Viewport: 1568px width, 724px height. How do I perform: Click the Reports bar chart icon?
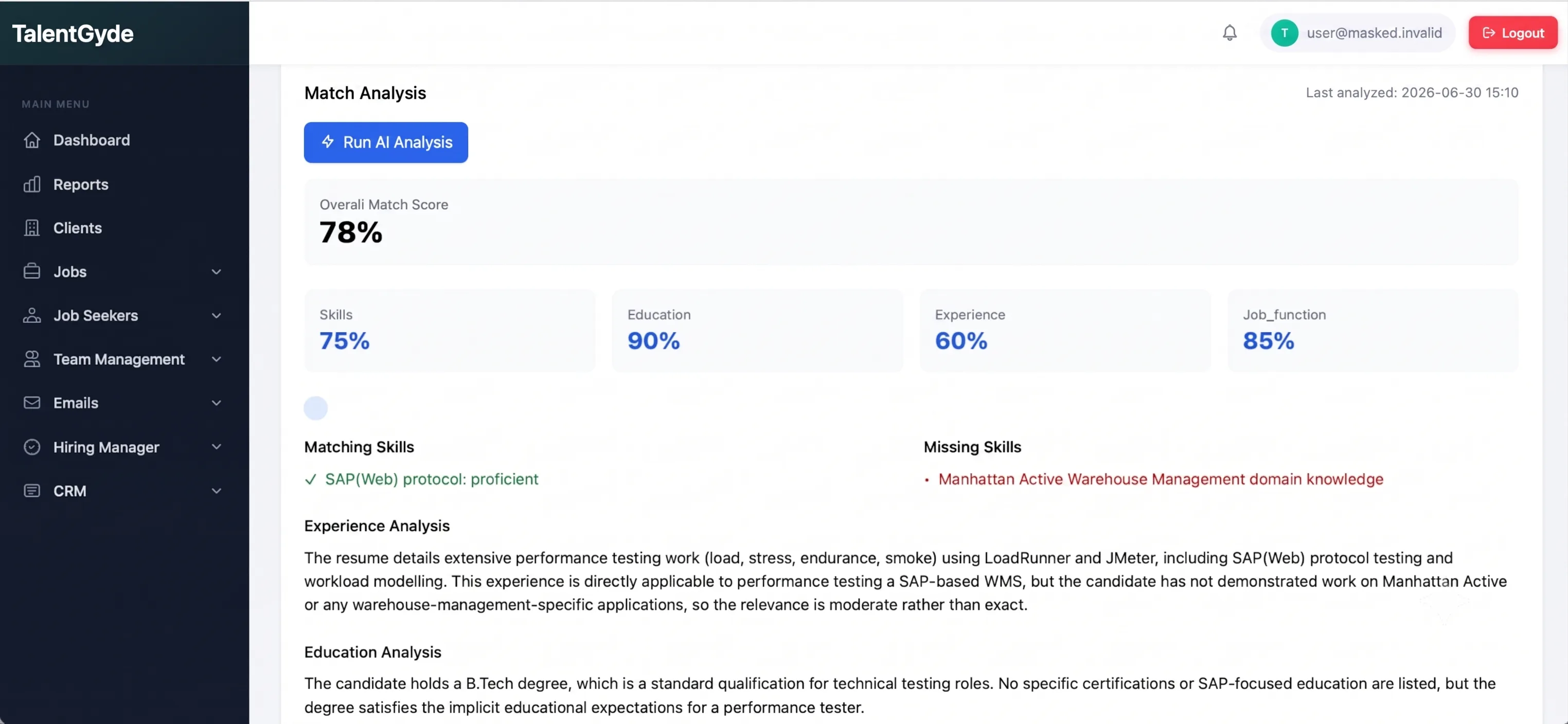click(x=32, y=184)
